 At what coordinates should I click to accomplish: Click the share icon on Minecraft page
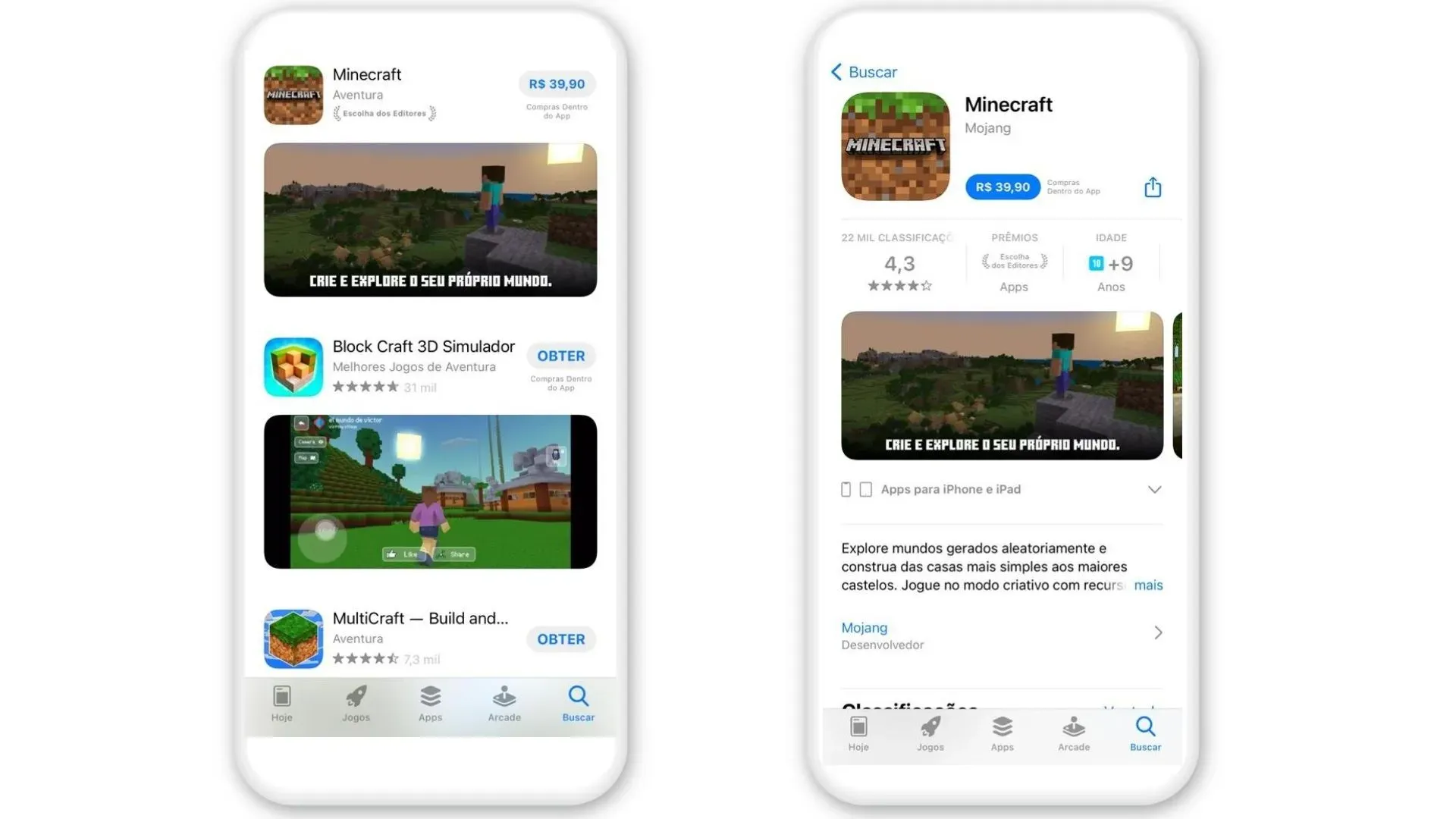tap(1153, 187)
